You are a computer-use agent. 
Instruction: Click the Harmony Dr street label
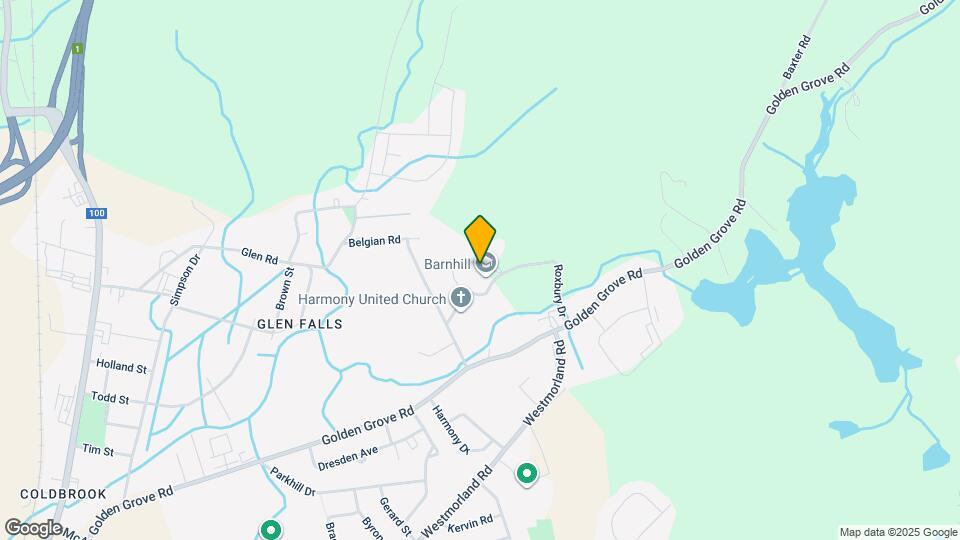pos(451,430)
